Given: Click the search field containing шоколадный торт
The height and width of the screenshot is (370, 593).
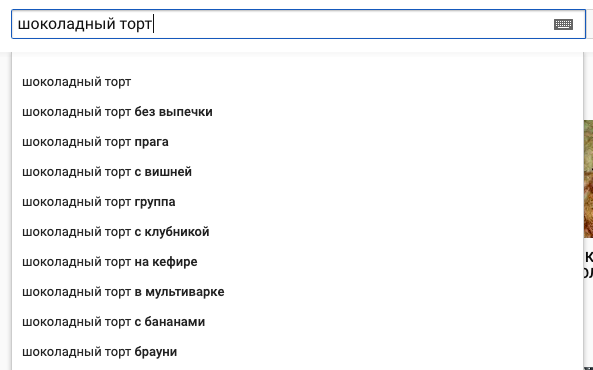Looking at the screenshot, I should point(298,24).
